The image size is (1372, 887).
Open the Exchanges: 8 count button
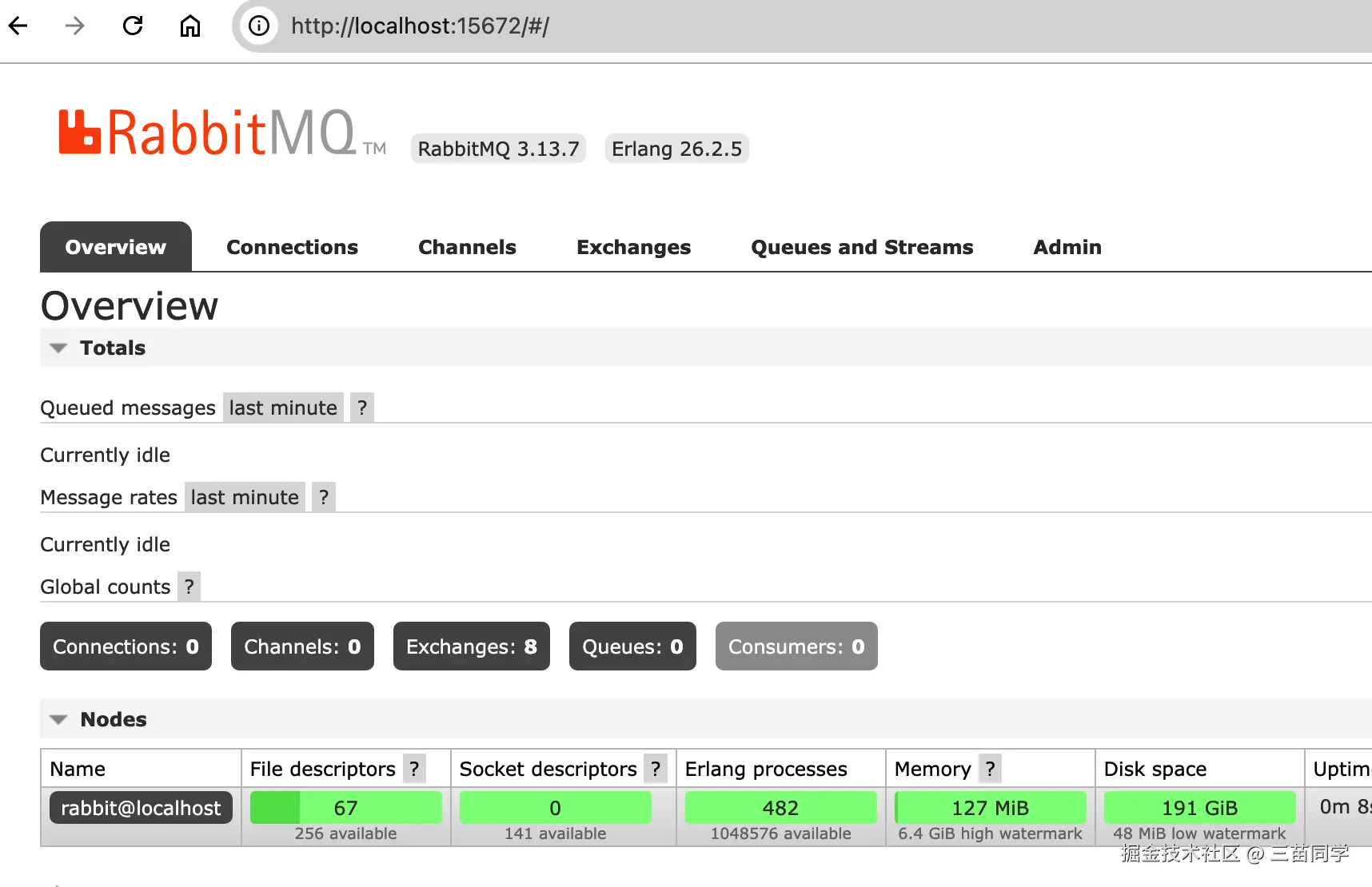[472, 646]
